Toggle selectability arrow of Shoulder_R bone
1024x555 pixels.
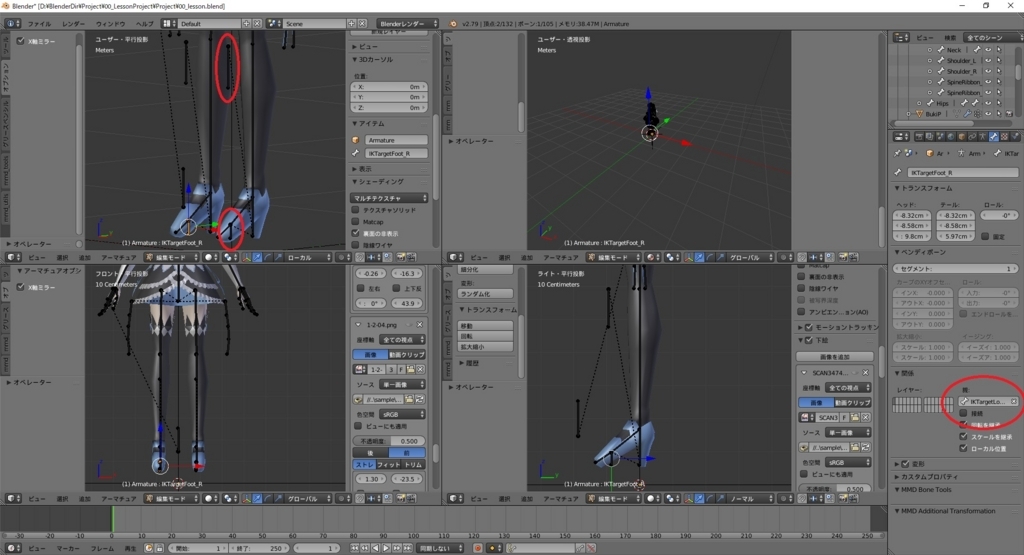pos(999,71)
